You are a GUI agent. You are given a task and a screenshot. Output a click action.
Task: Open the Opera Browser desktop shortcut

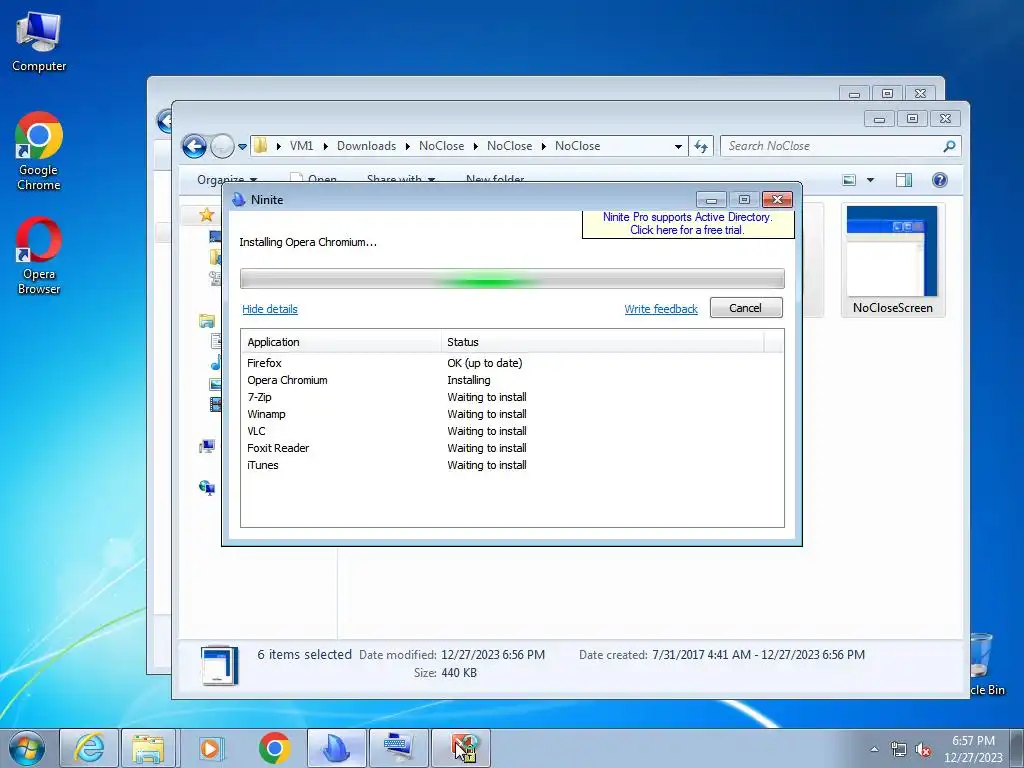pos(39,256)
